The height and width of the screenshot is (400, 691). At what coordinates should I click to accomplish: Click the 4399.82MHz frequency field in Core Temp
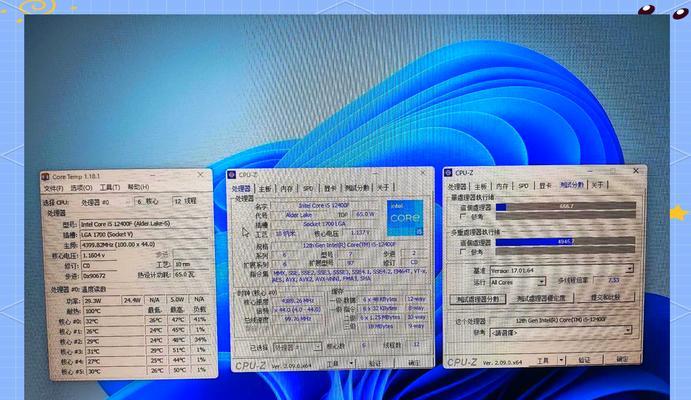coord(144,244)
